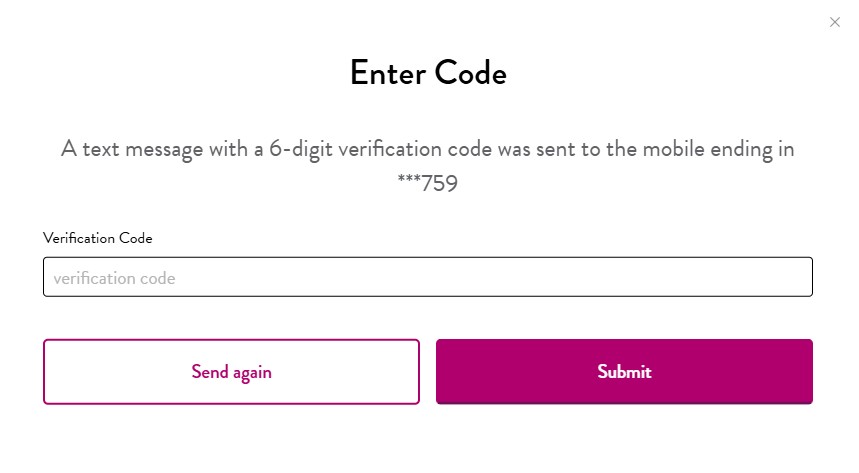
Task: Close the Enter Code dialog
Action: pos(835,22)
